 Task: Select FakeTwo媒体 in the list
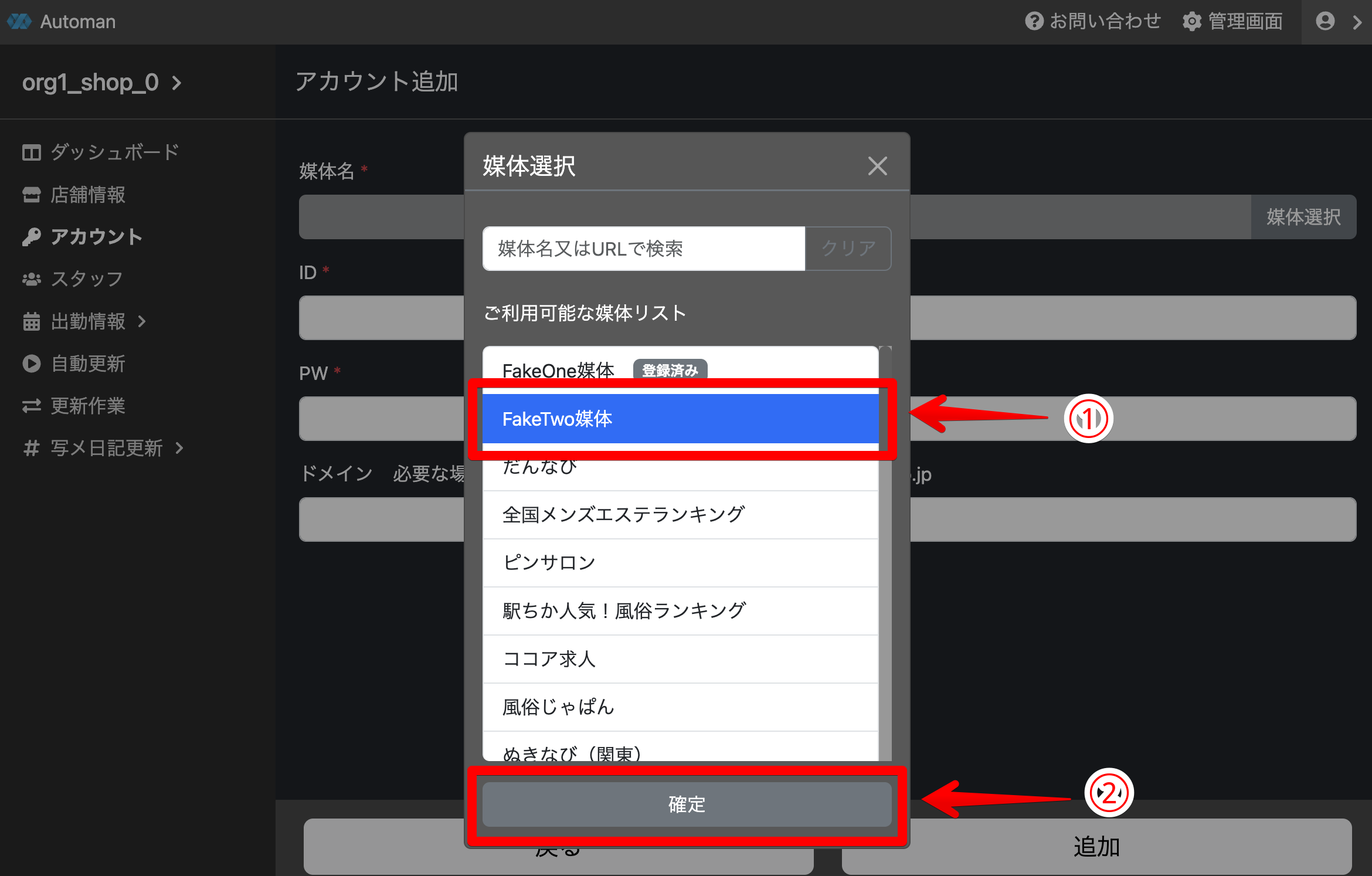(680, 419)
